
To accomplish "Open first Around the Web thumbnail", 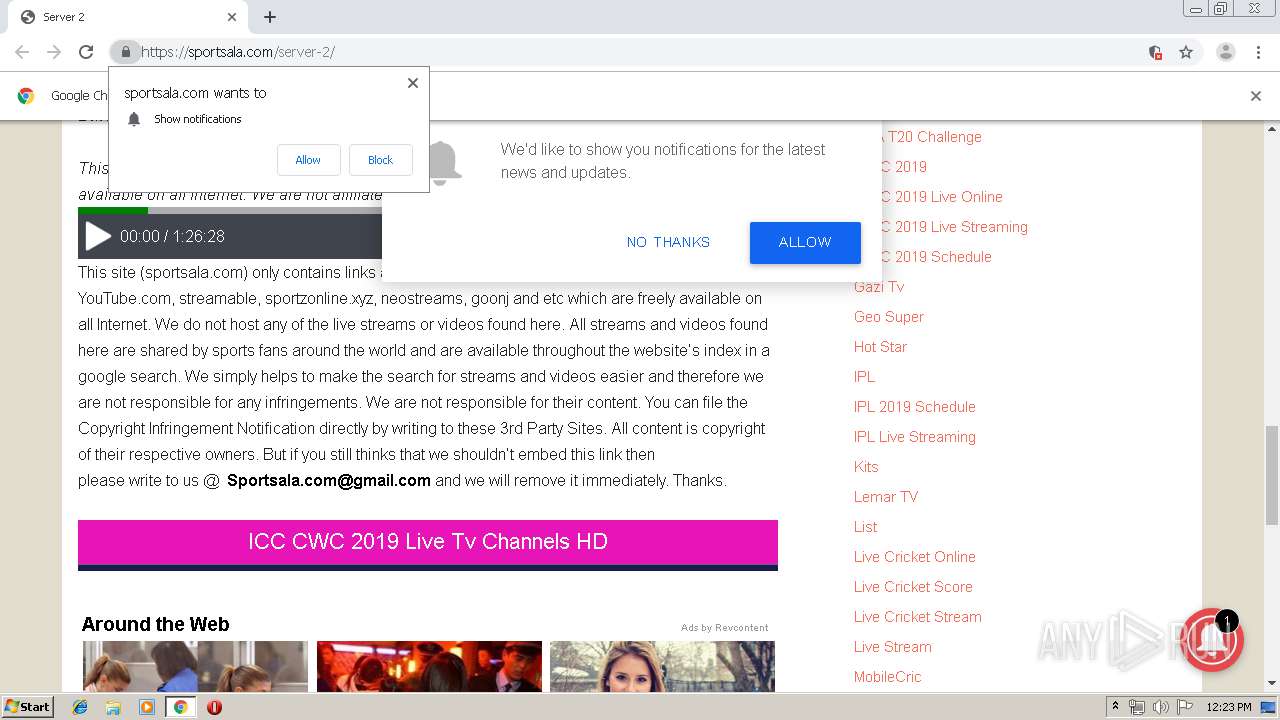I will click(x=195, y=666).
